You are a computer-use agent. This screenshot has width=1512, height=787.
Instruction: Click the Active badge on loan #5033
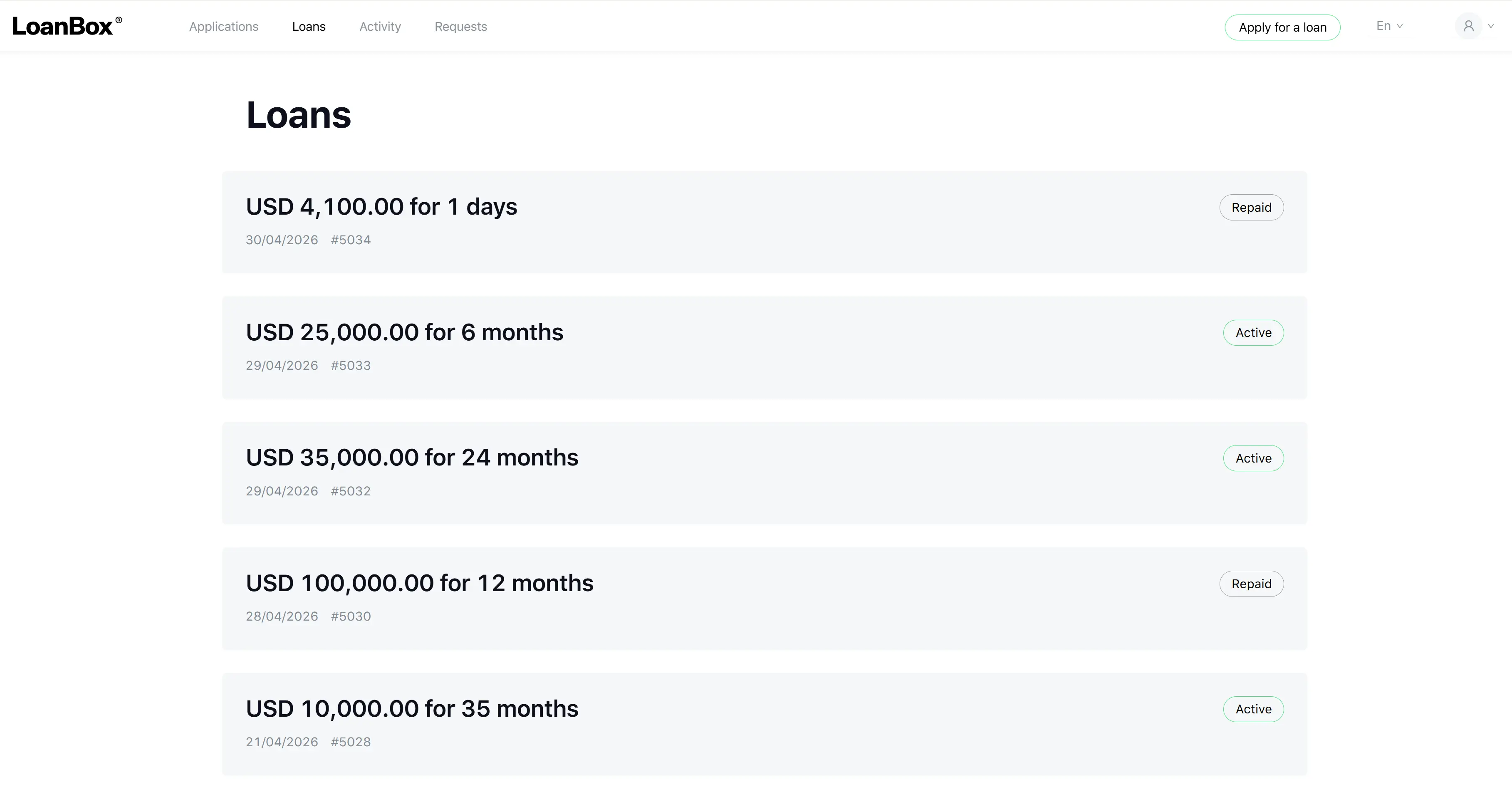pos(1253,333)
